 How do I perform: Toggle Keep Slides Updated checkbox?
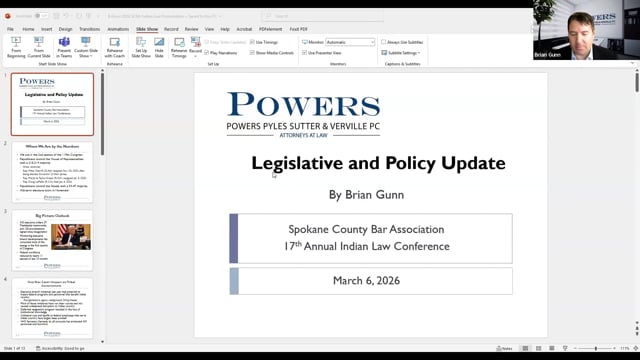pyautogui.click(x=207, y=42)
